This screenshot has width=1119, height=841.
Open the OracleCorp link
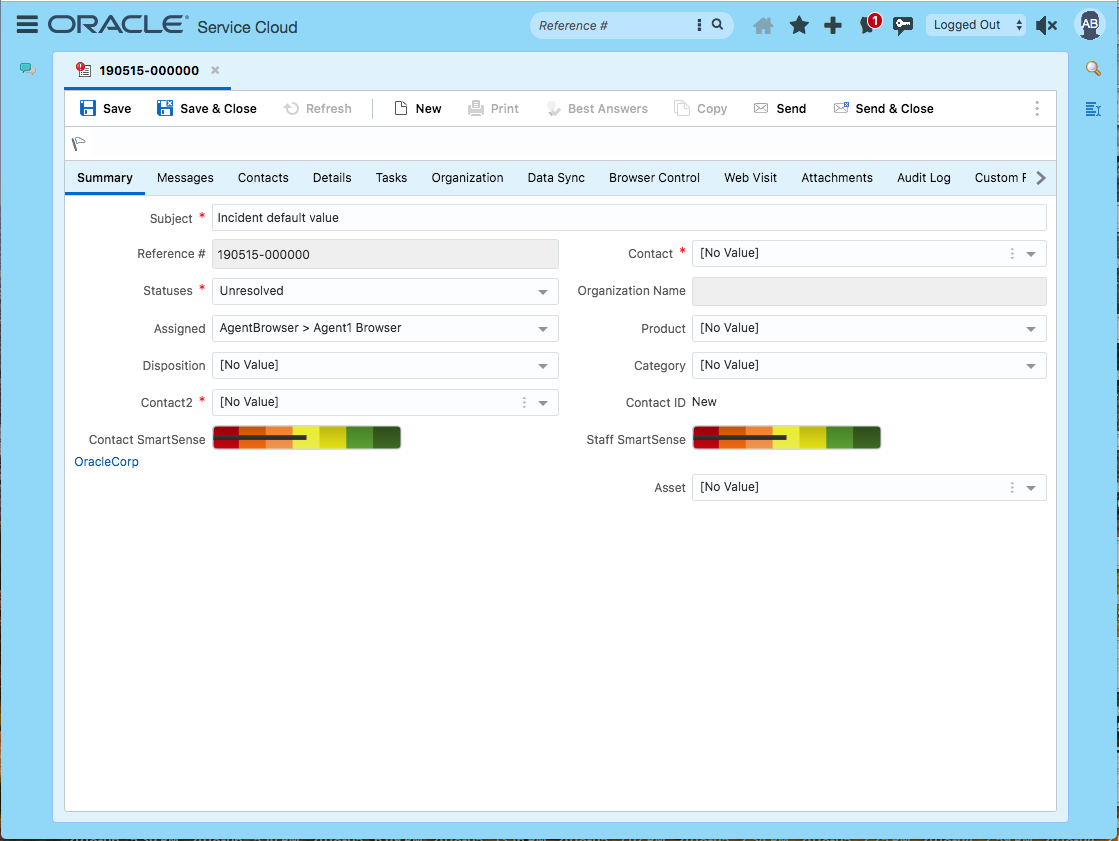tap(106, 461)
